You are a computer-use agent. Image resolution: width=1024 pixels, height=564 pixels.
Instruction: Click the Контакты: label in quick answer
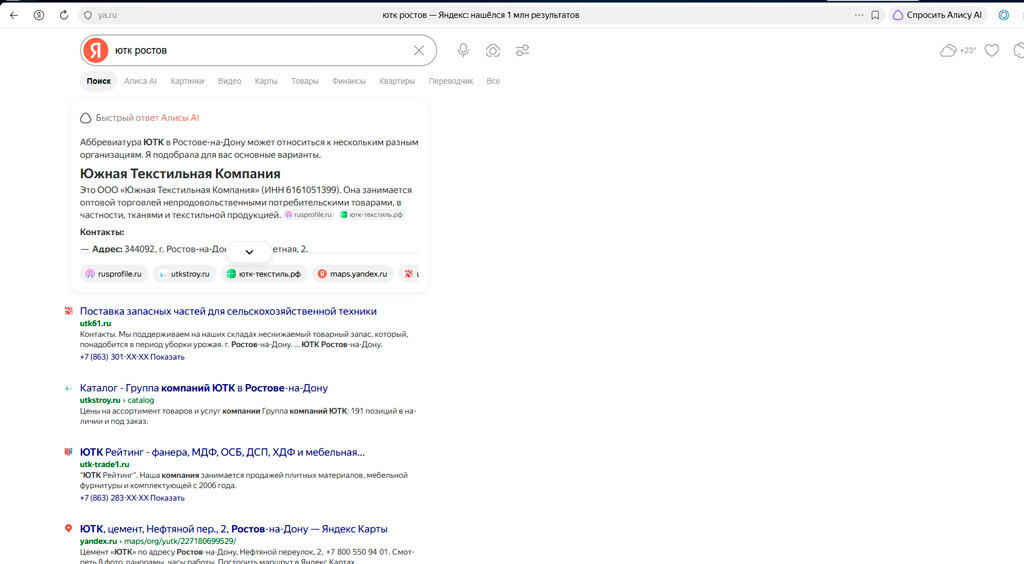(x=102, y=232)
